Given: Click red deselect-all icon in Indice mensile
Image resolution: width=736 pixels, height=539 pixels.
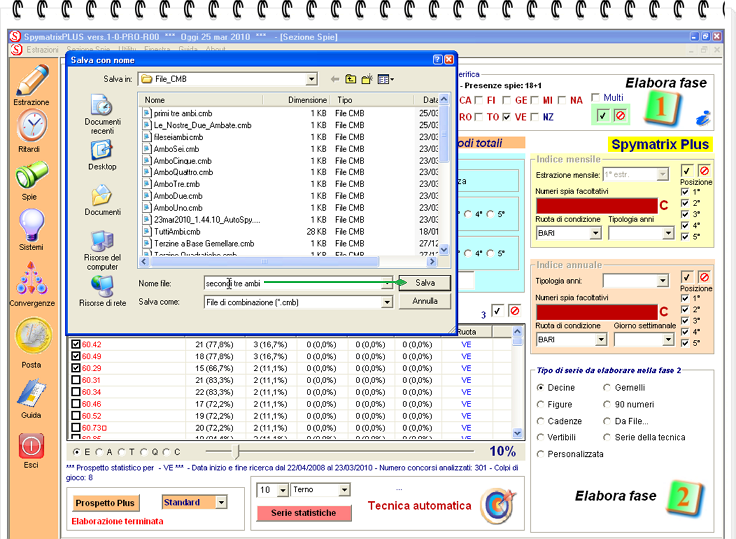Looking at the screenshot, I should point(704,170).
